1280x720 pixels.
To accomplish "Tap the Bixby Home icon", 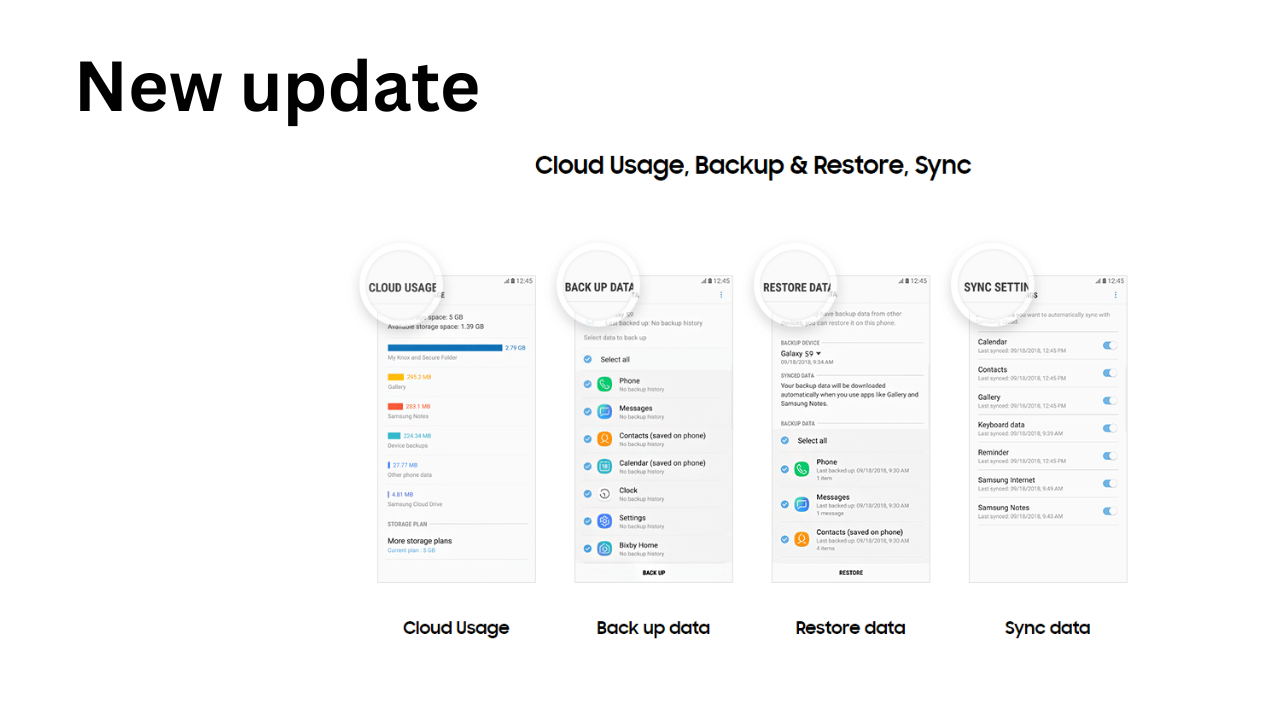I will pos(604,548).
